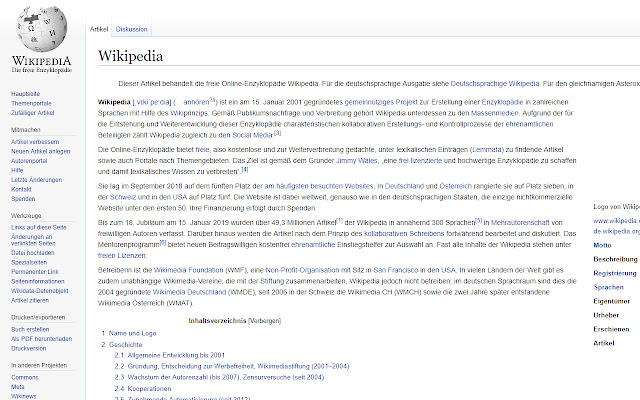The width and height of the screenshot is (640, 400).
Task: Click Buch erstellen
Action: pos(30,329)
